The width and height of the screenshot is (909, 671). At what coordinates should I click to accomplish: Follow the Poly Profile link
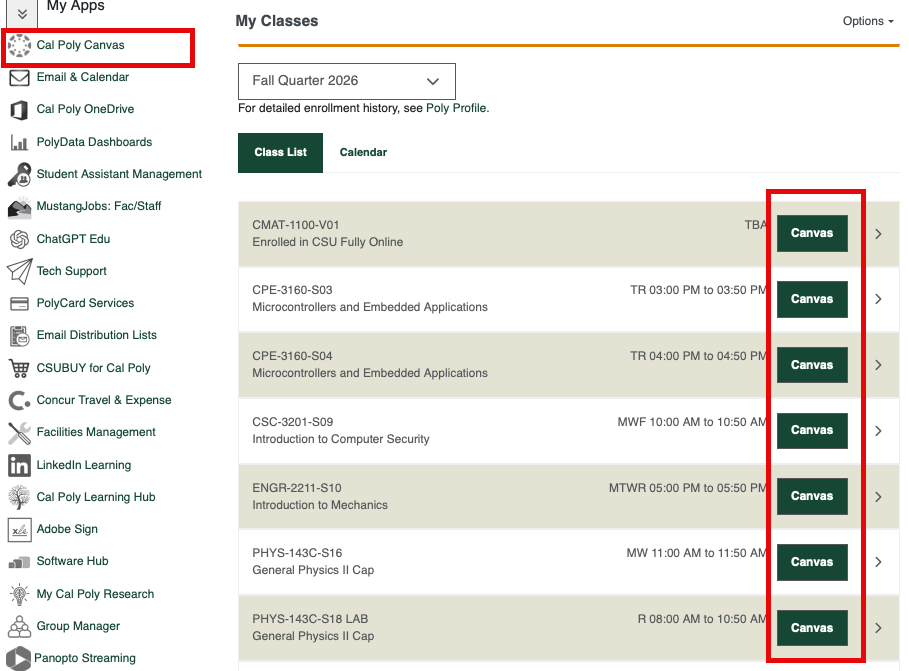[x=456, y=108]
